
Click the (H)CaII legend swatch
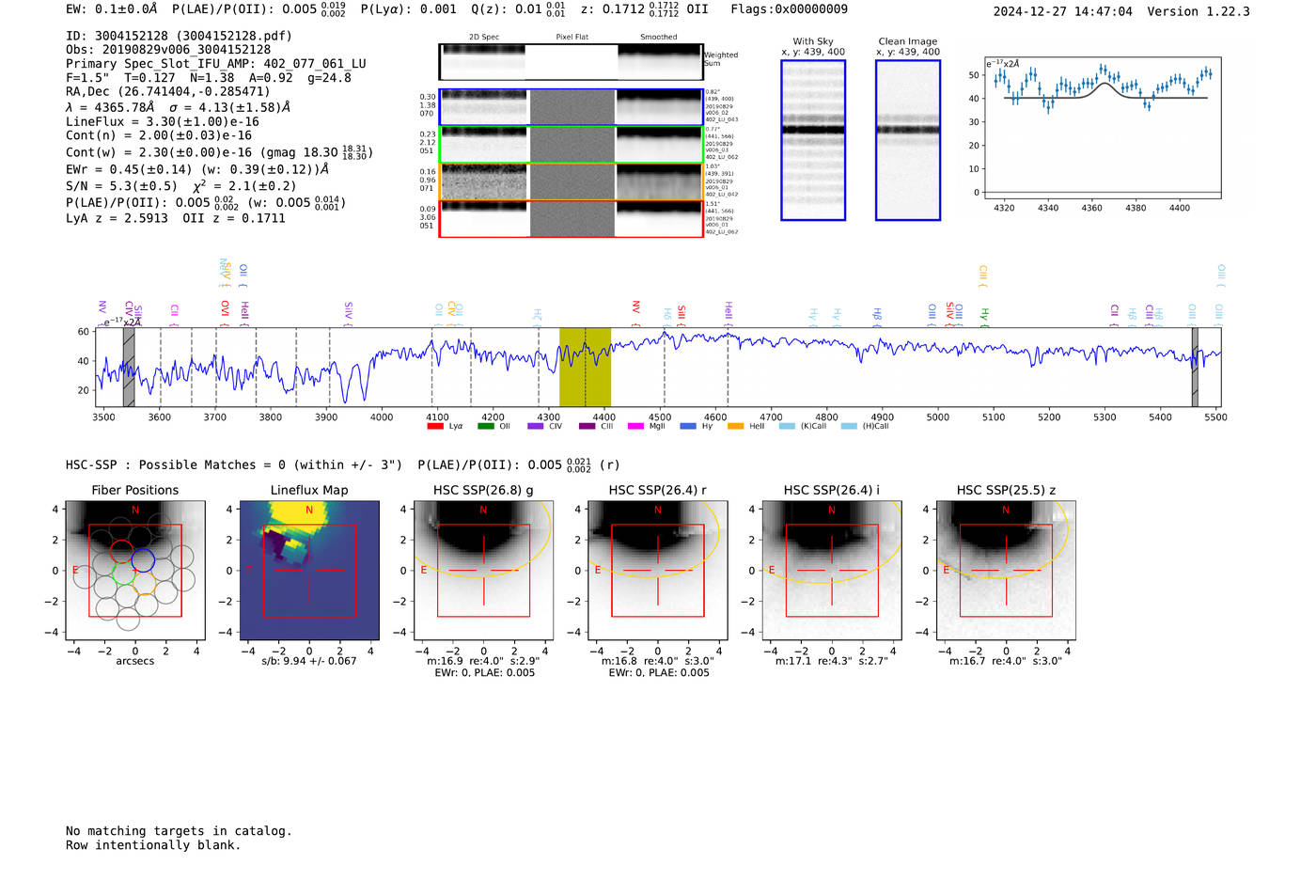click(x=850, y=426)
